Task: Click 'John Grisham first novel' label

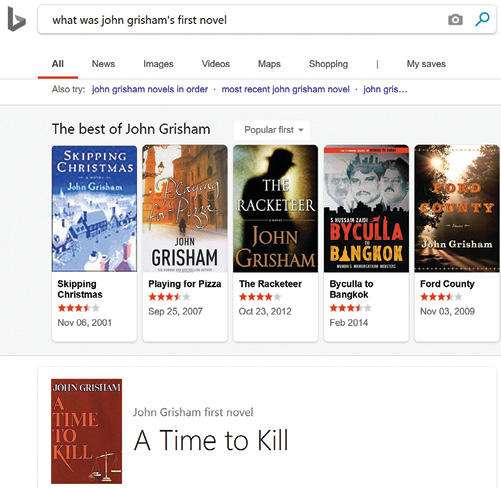Action: [x=193, y=412]
